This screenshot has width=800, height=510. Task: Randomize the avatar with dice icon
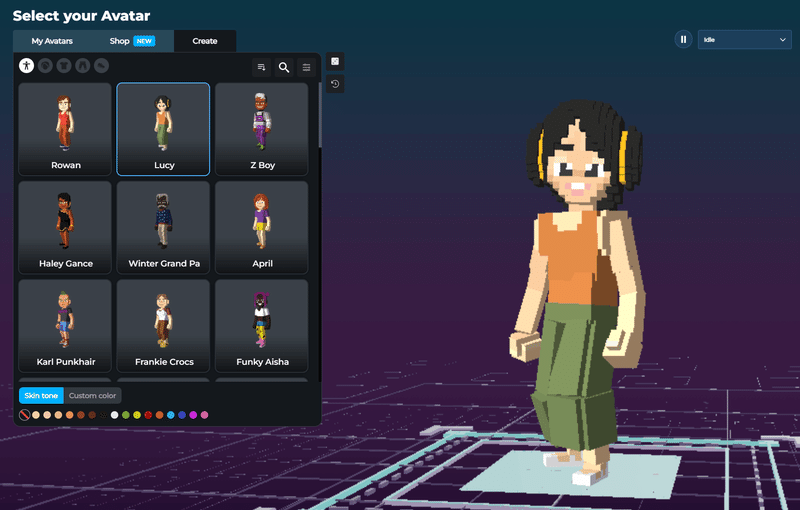(x=335, y=61)
